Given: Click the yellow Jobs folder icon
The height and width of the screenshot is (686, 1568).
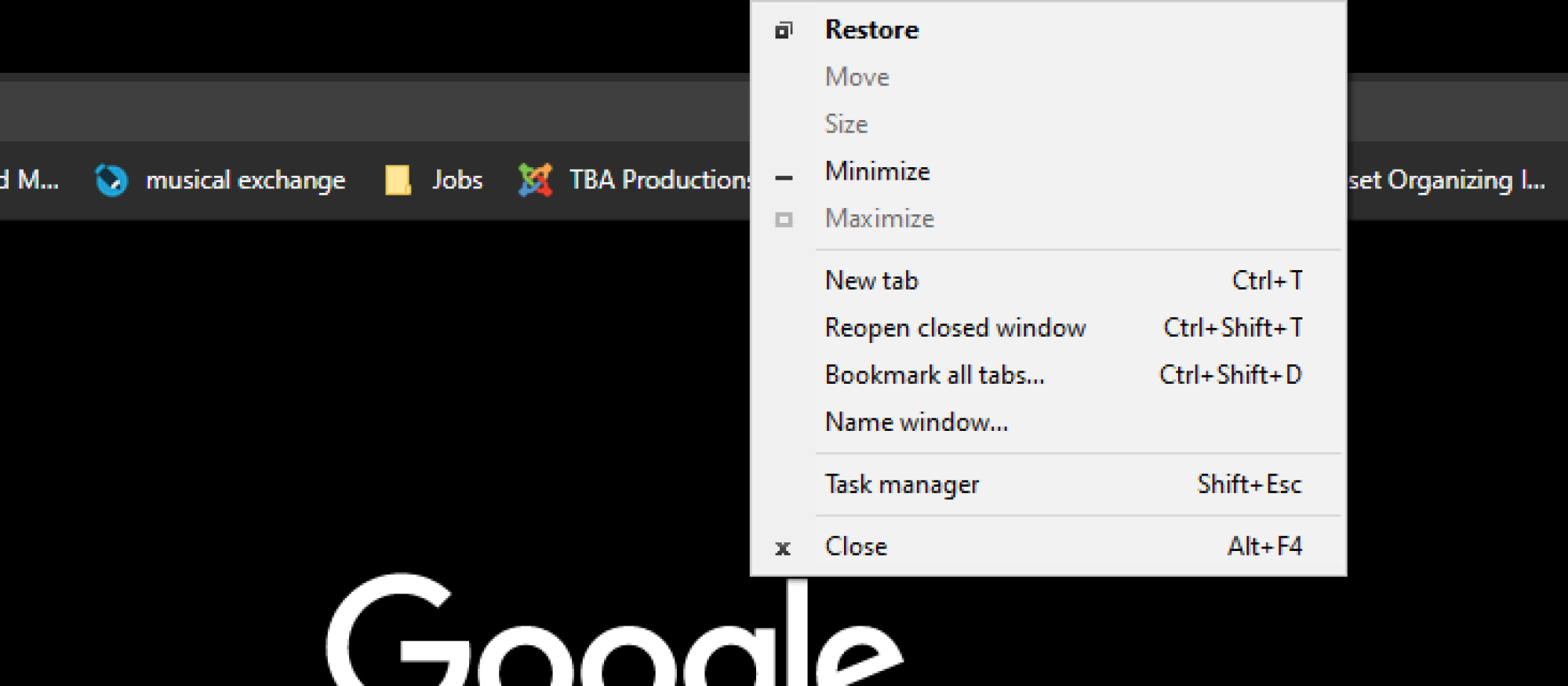Looking at the screenshot, I should (398, 181).
